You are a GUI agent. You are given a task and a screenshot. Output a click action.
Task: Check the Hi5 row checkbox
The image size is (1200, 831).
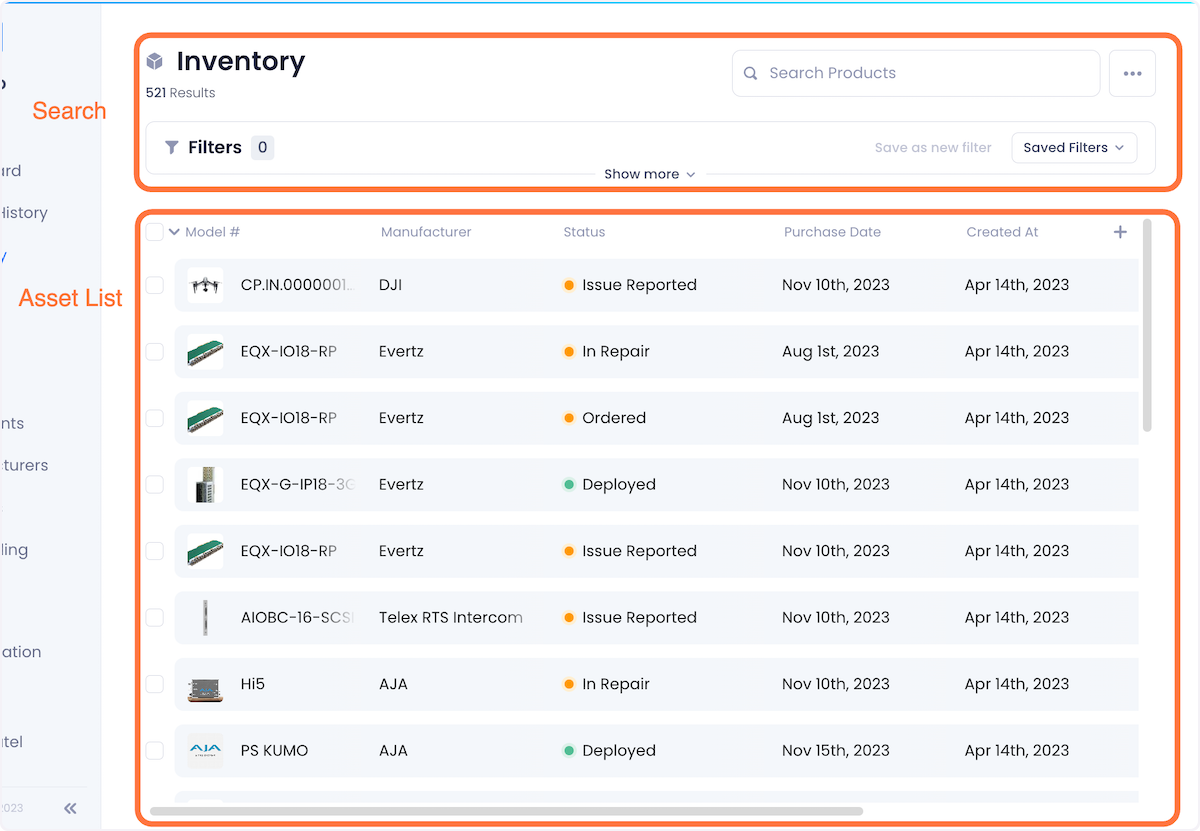pos(154,684)
